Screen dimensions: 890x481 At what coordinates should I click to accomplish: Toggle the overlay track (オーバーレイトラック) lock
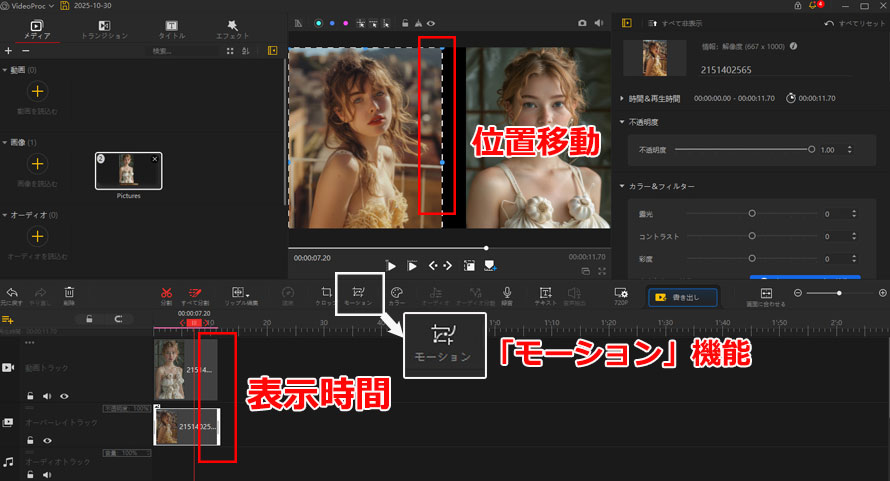click(x=30, y=440)
